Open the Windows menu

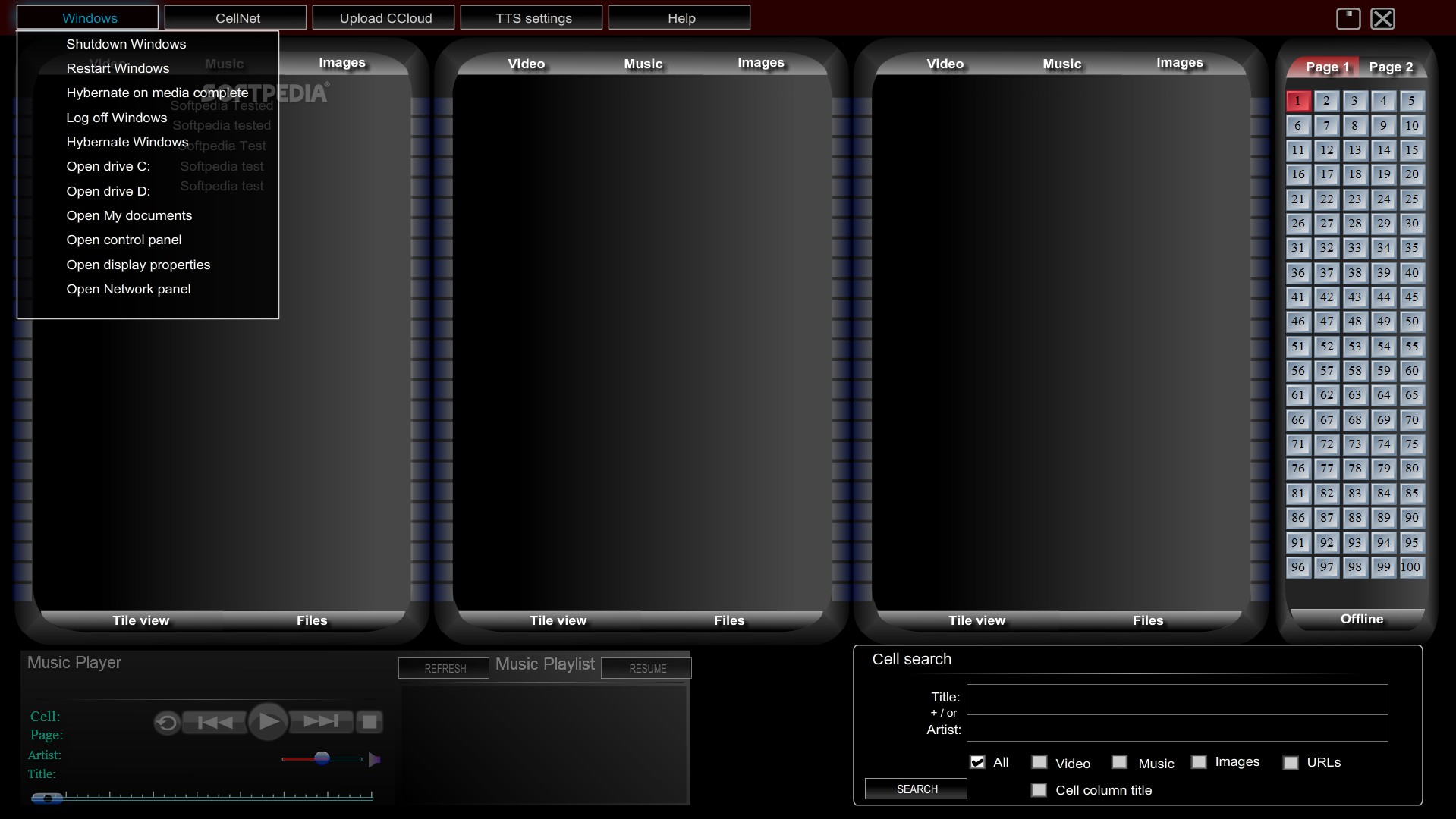pyautogui.click(x=88, y=17)
